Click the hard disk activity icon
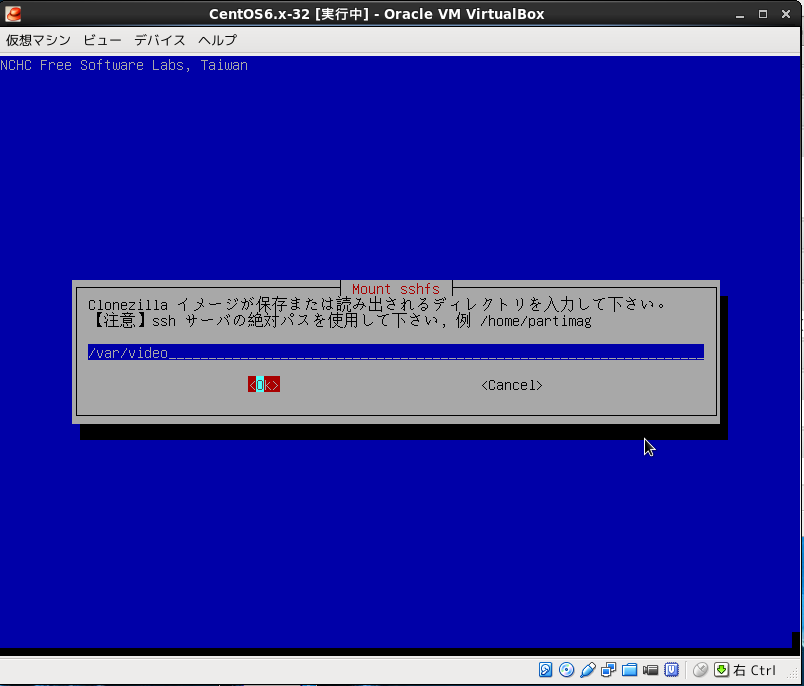Screen dimensions: 804x686 pyautogui.click(x=546, y=670)
